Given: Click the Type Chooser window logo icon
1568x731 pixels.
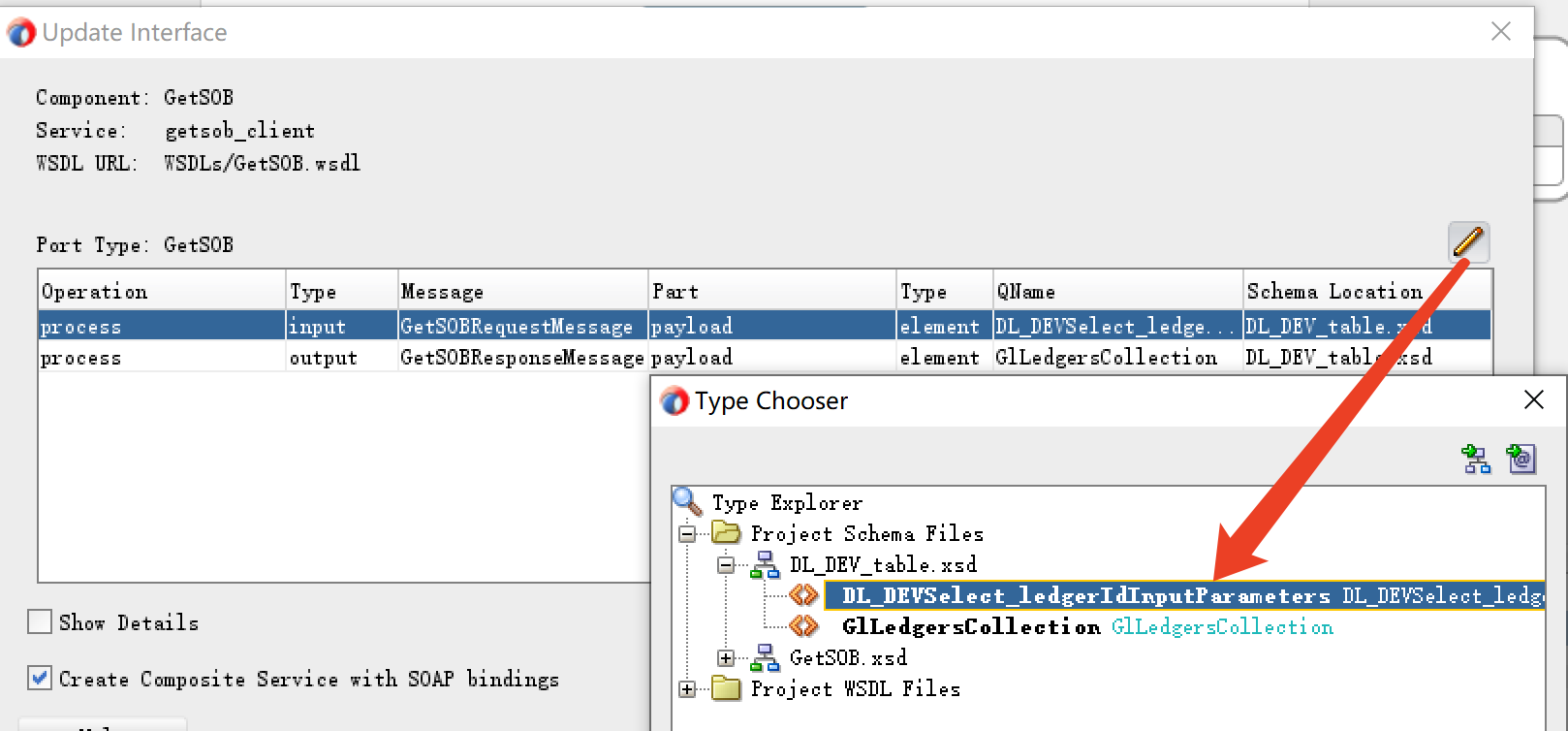Looking at the screenshot, I should (x=674, y=400).
